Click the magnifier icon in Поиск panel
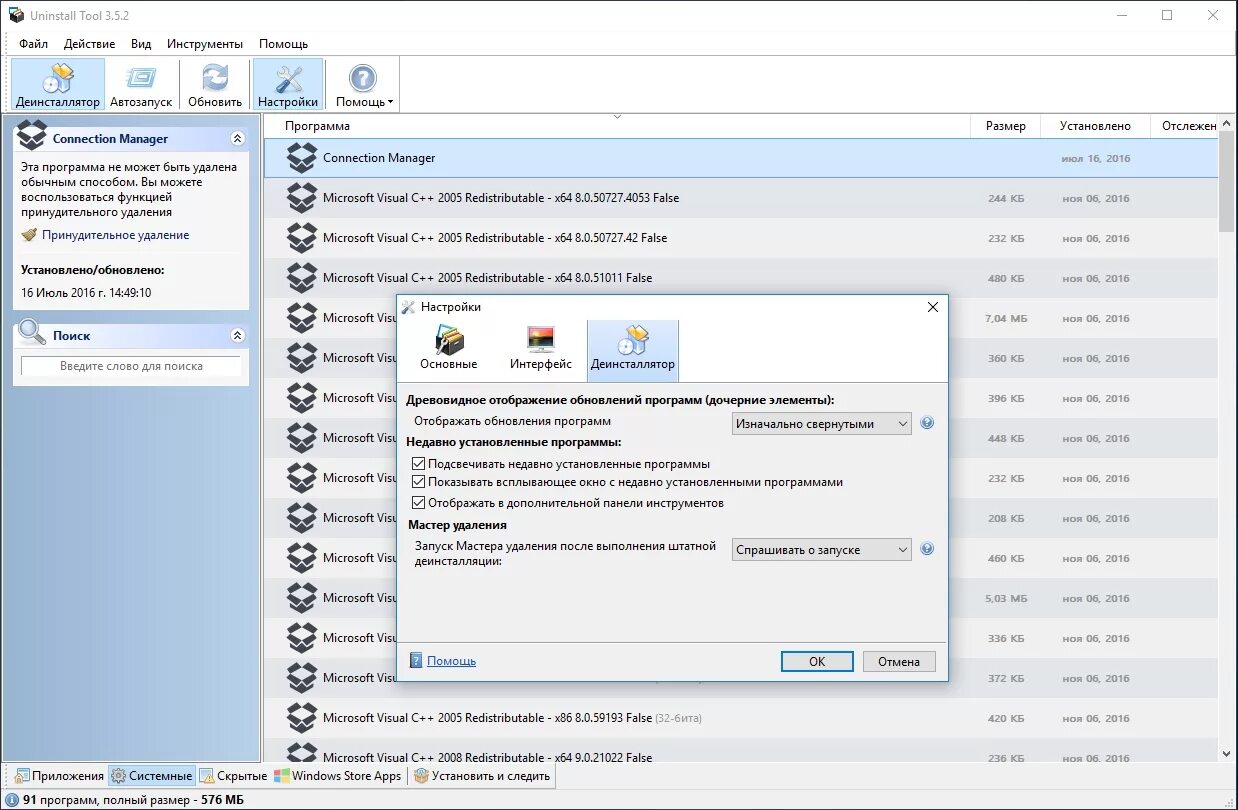 point(32,333)
